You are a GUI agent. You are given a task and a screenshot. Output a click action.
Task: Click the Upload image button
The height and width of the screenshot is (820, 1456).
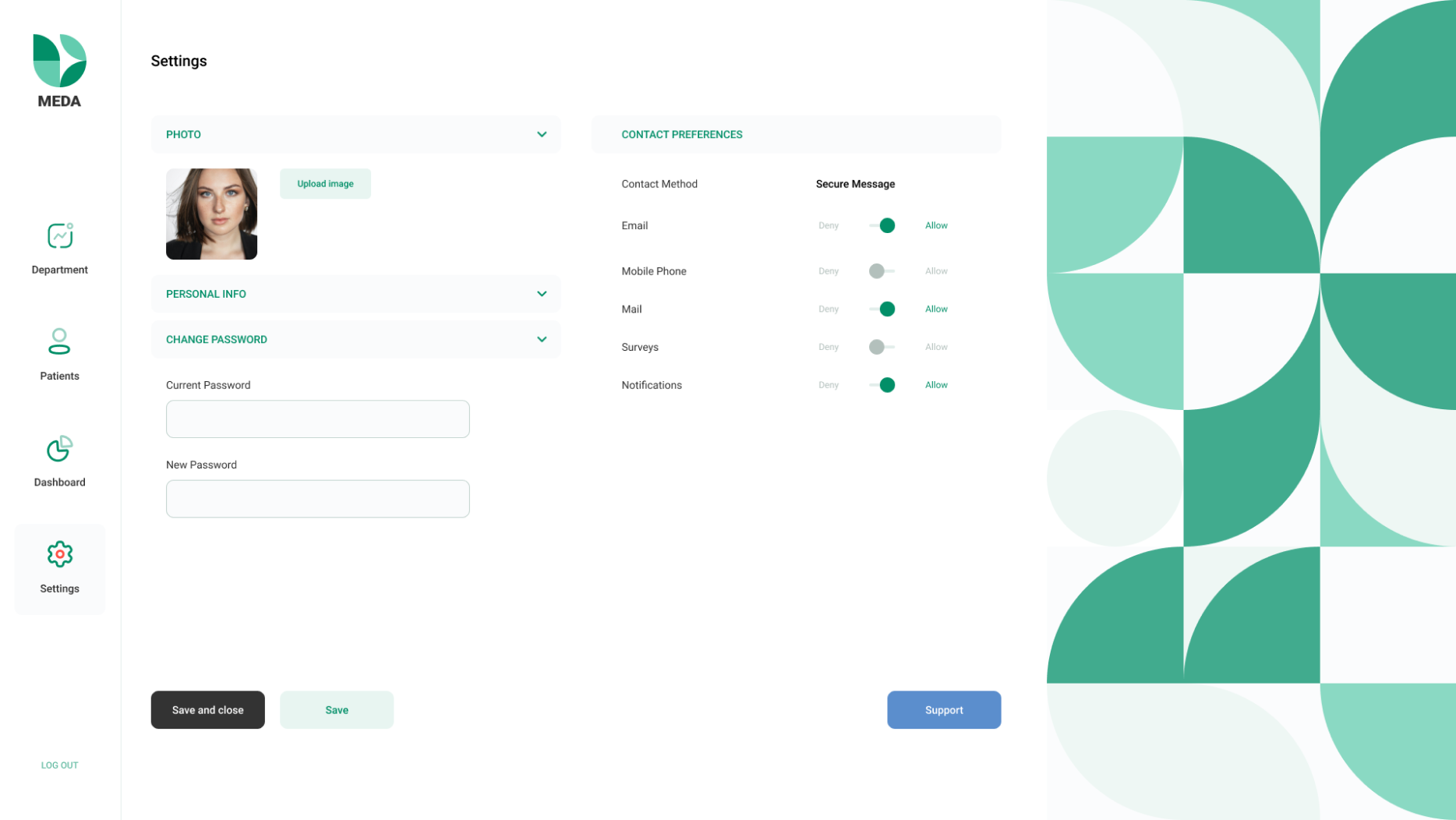(x=325, y=183)
